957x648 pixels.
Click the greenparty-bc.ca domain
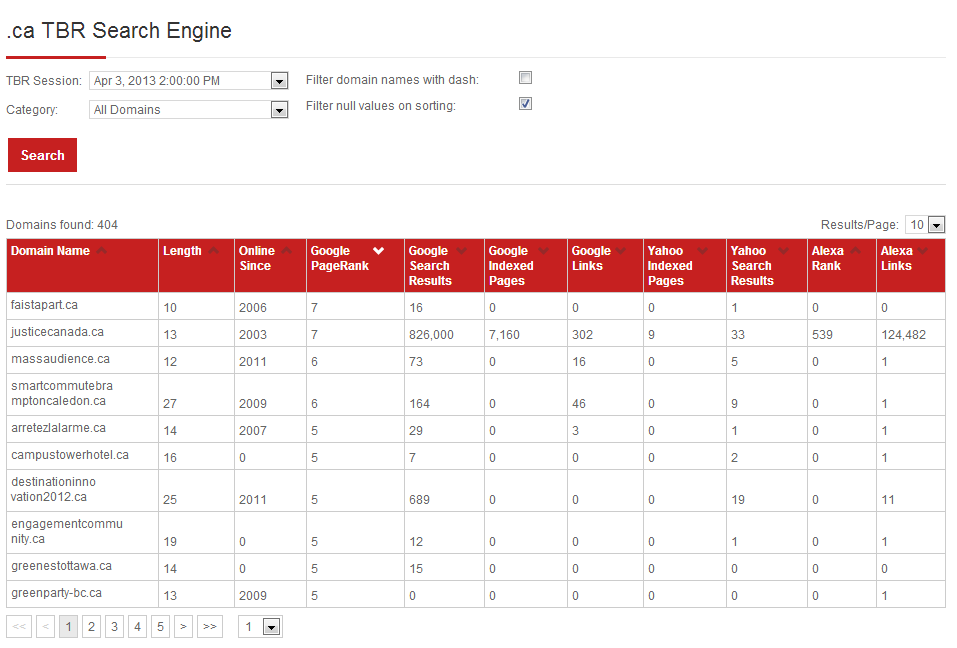[x=56, y=592]
